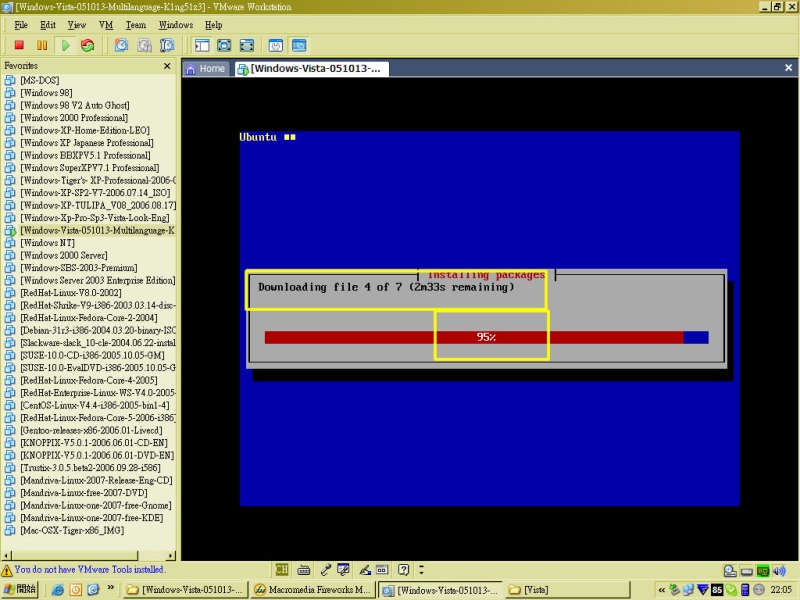This screenshot has height=600, width=800.
Task: Open the Edit menu
Action: [48, 25]
